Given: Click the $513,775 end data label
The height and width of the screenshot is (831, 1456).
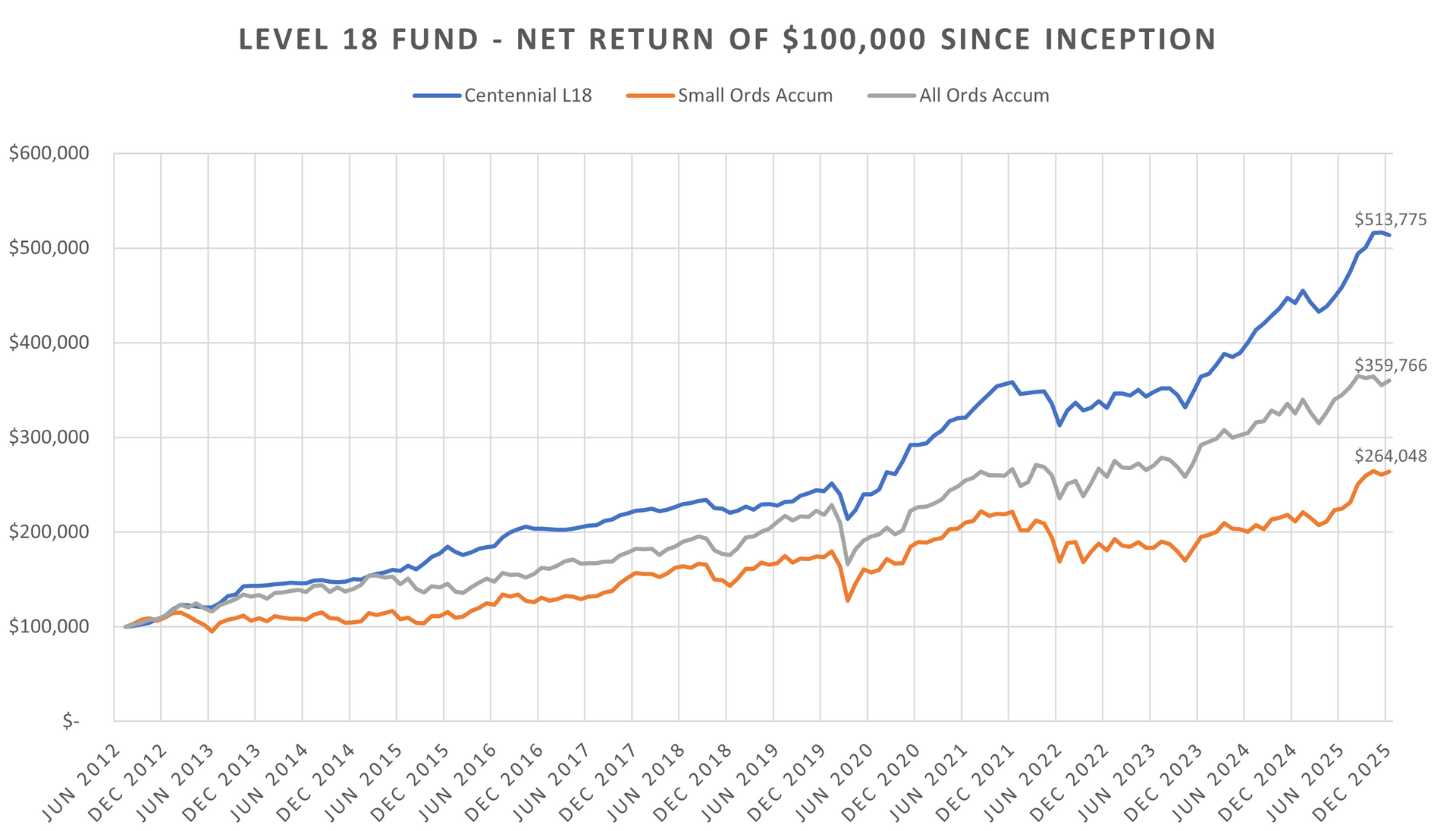Looking at the screenshot, I should 1390,220.
